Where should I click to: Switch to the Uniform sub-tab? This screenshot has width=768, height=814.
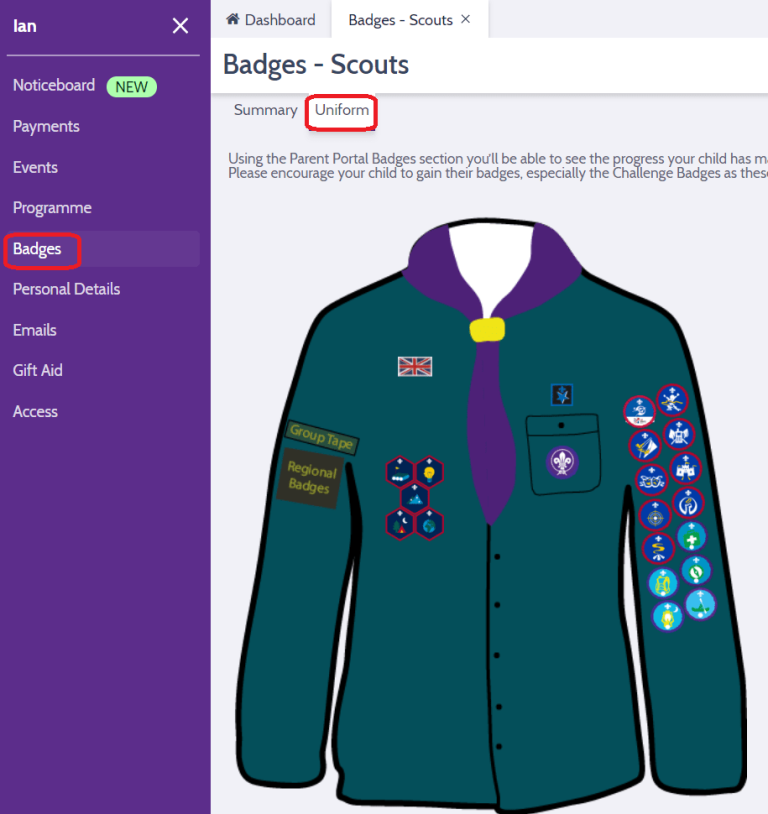[342, 110]
